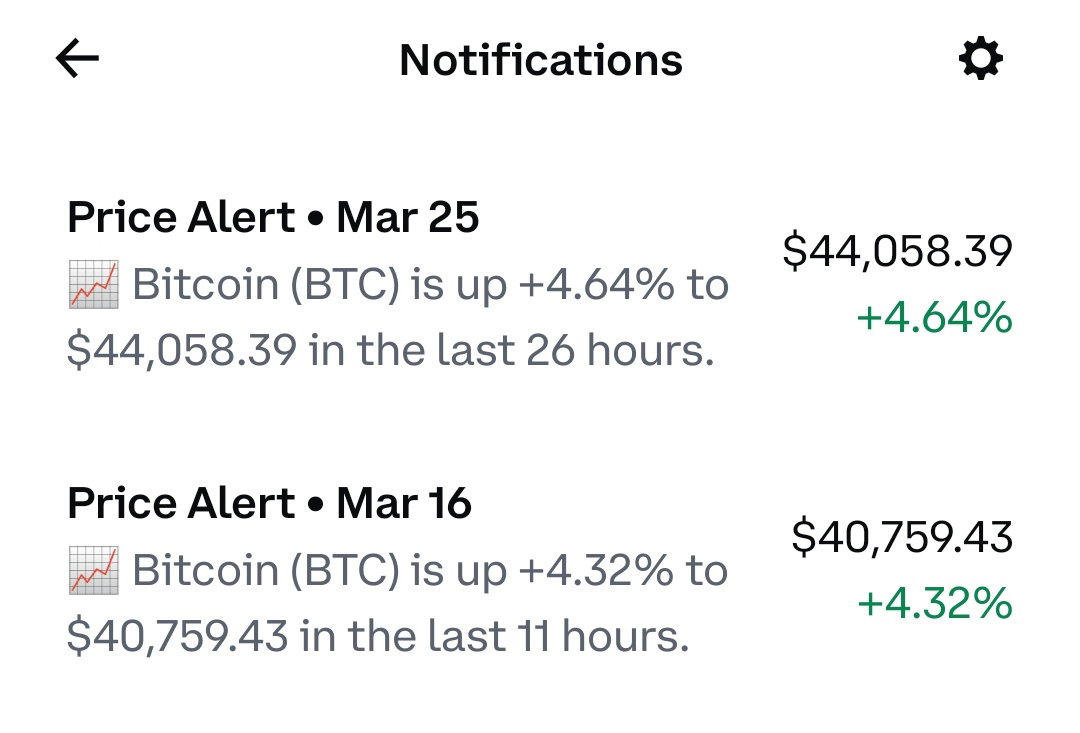Open notification settings gear icon
This screenshot has height=733, width=1080.
[981, 59]
